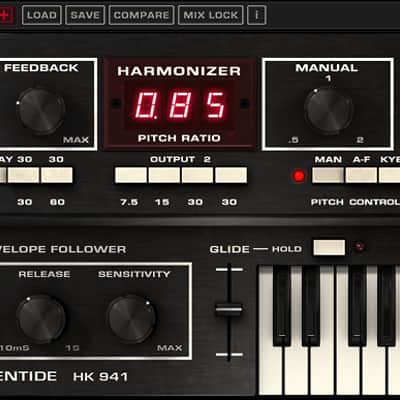Click the SAVE preset button

pos(85,15)
